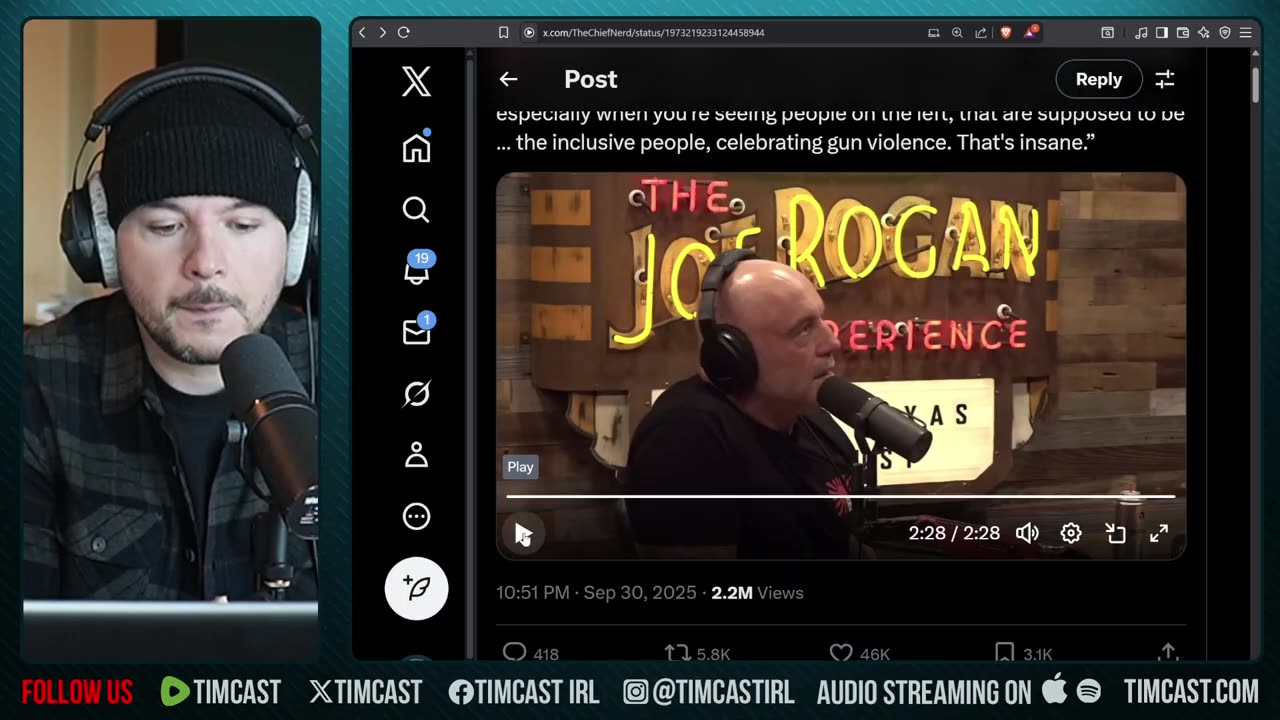Click the Facebook TIMCAST IRL banner entry

[523, 691]
